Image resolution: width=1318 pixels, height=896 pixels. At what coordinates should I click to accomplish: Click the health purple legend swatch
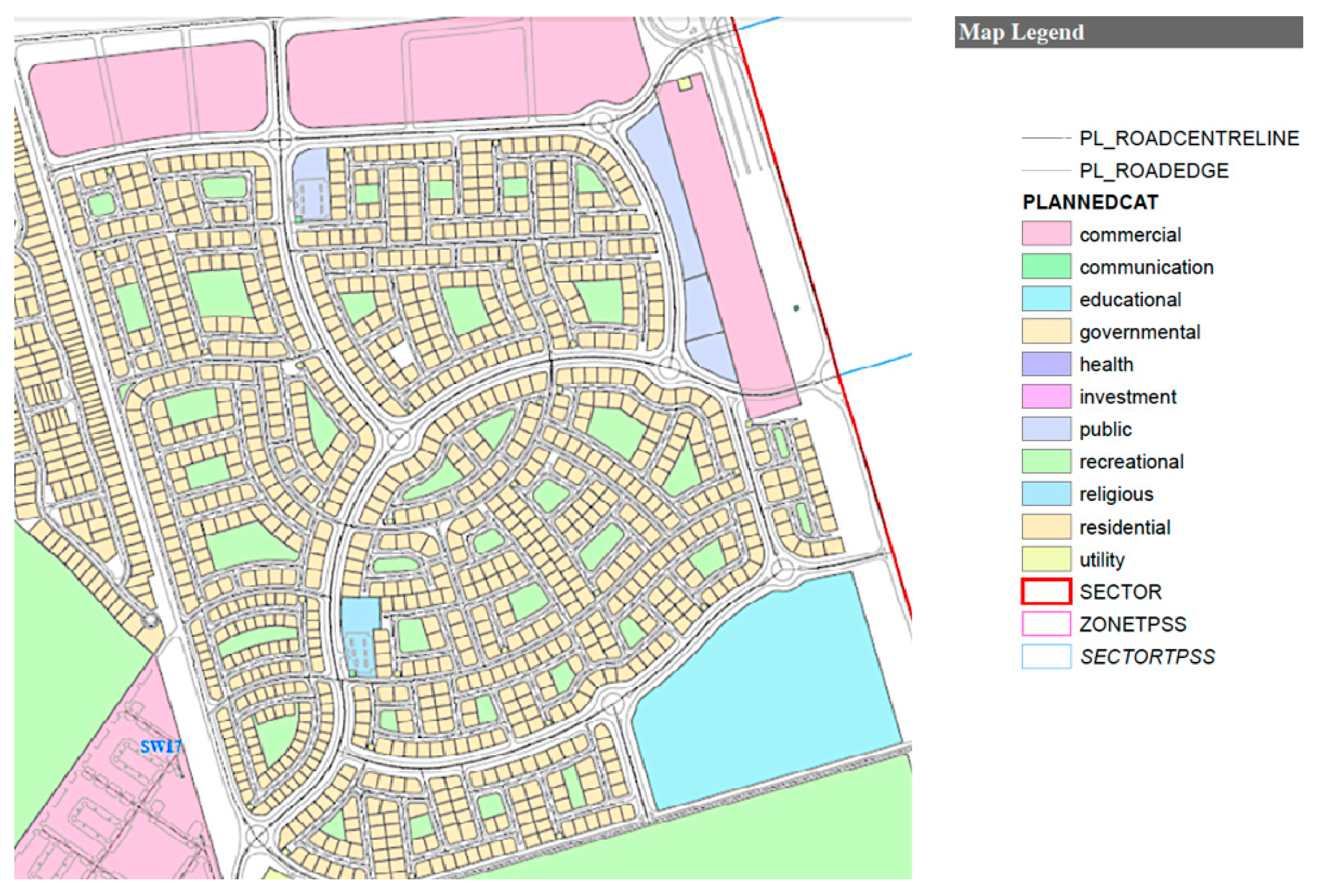[1046, 364]
